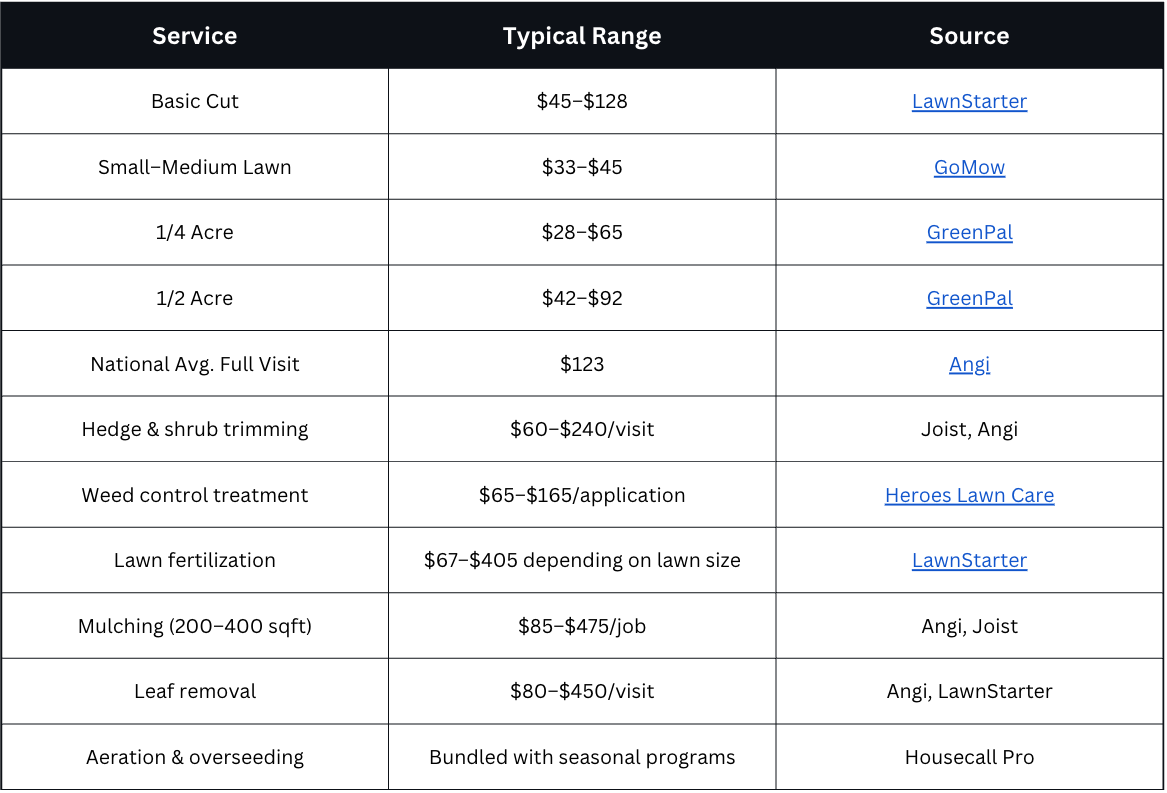Click the Angi, Joist source cell
The image size is (1167, 793).
coord(969,625)
